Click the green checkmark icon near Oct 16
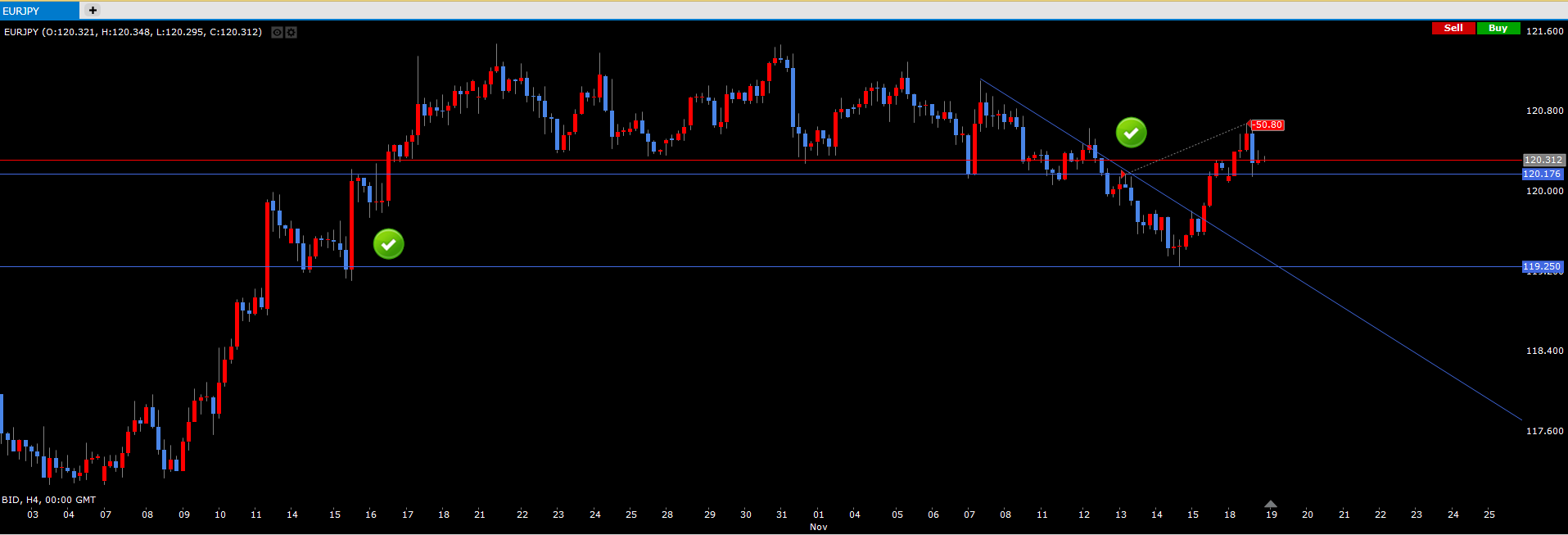Screen dimensions: 1568x535 [388, 243]
